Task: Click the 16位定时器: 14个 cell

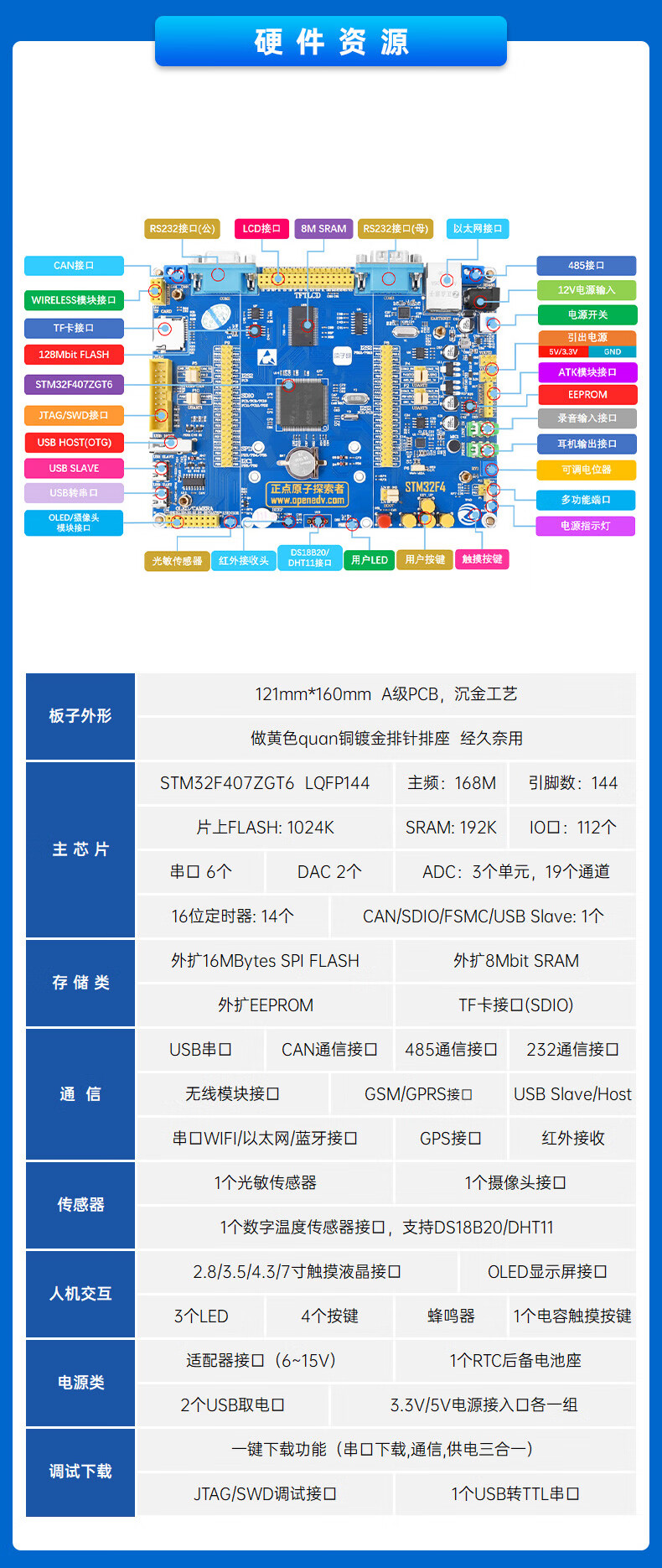Action: click(x=233, y=916)
